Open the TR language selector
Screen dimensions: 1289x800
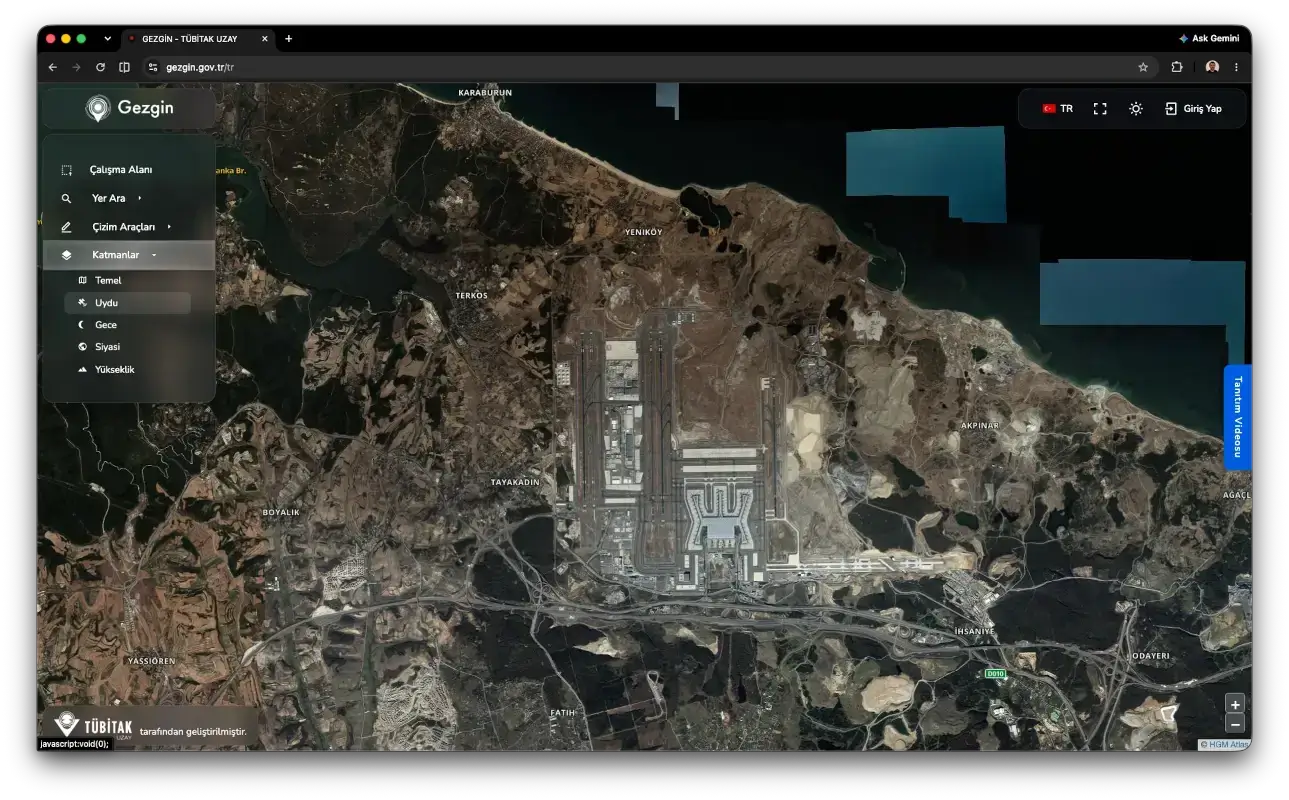pyautogui.click(x=1057, y=109)
